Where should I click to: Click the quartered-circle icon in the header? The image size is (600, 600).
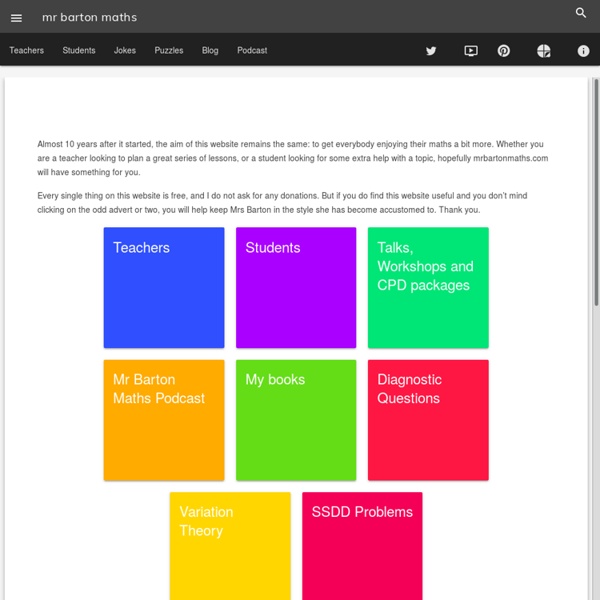click(543, 51)
